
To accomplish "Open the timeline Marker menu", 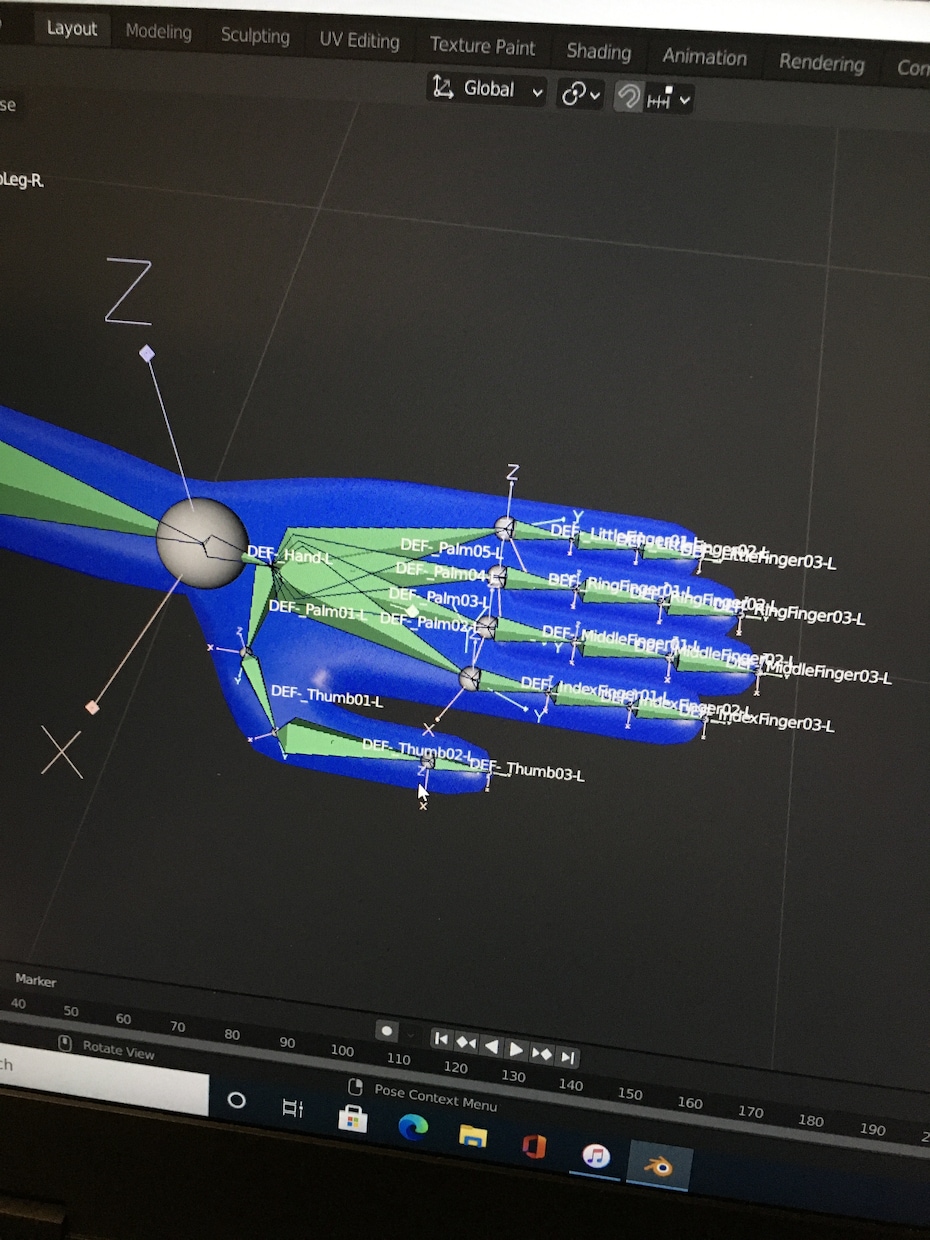I will (x=35, y=980).
